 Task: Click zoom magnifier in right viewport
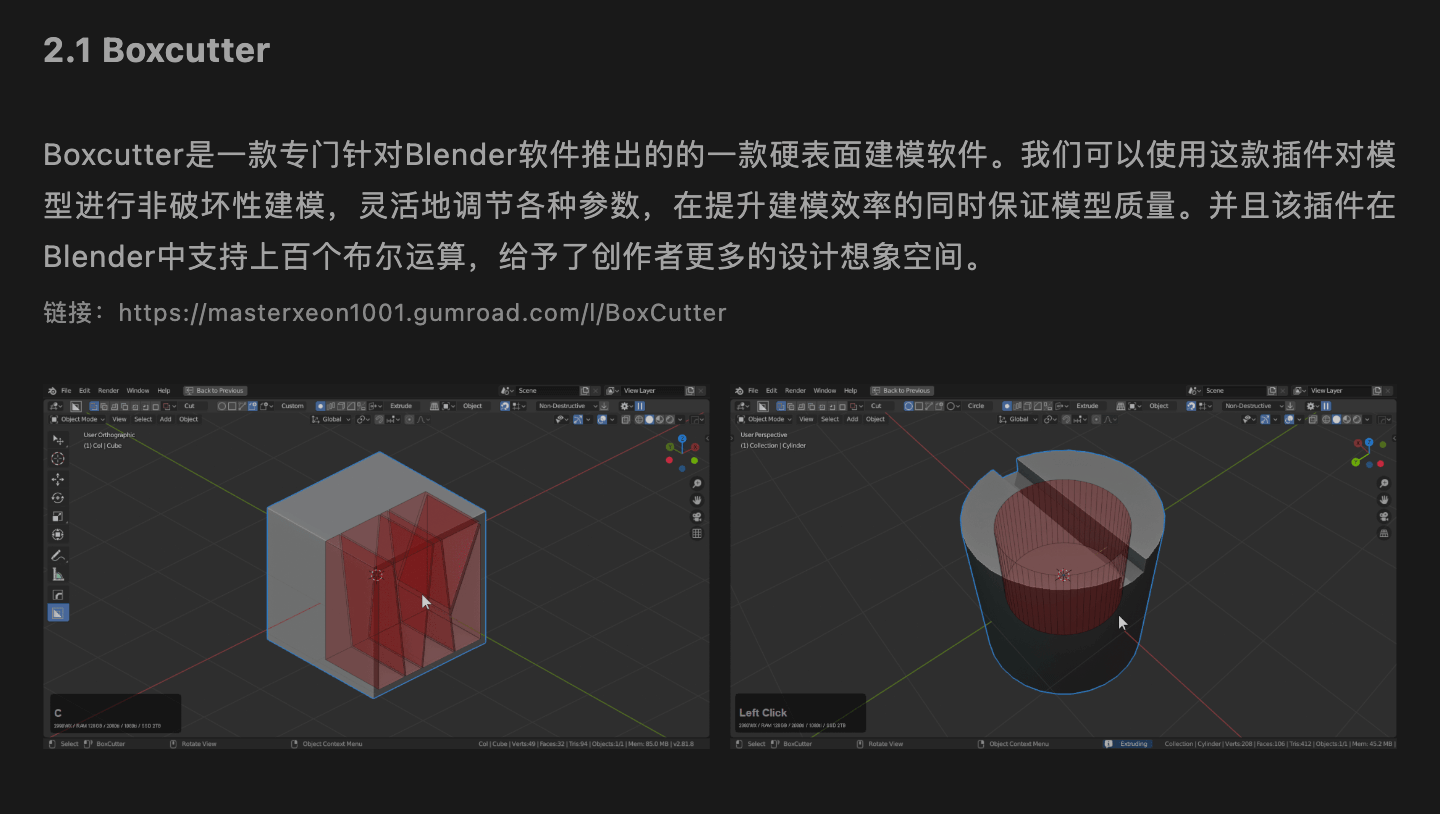tap(1384, 484)
